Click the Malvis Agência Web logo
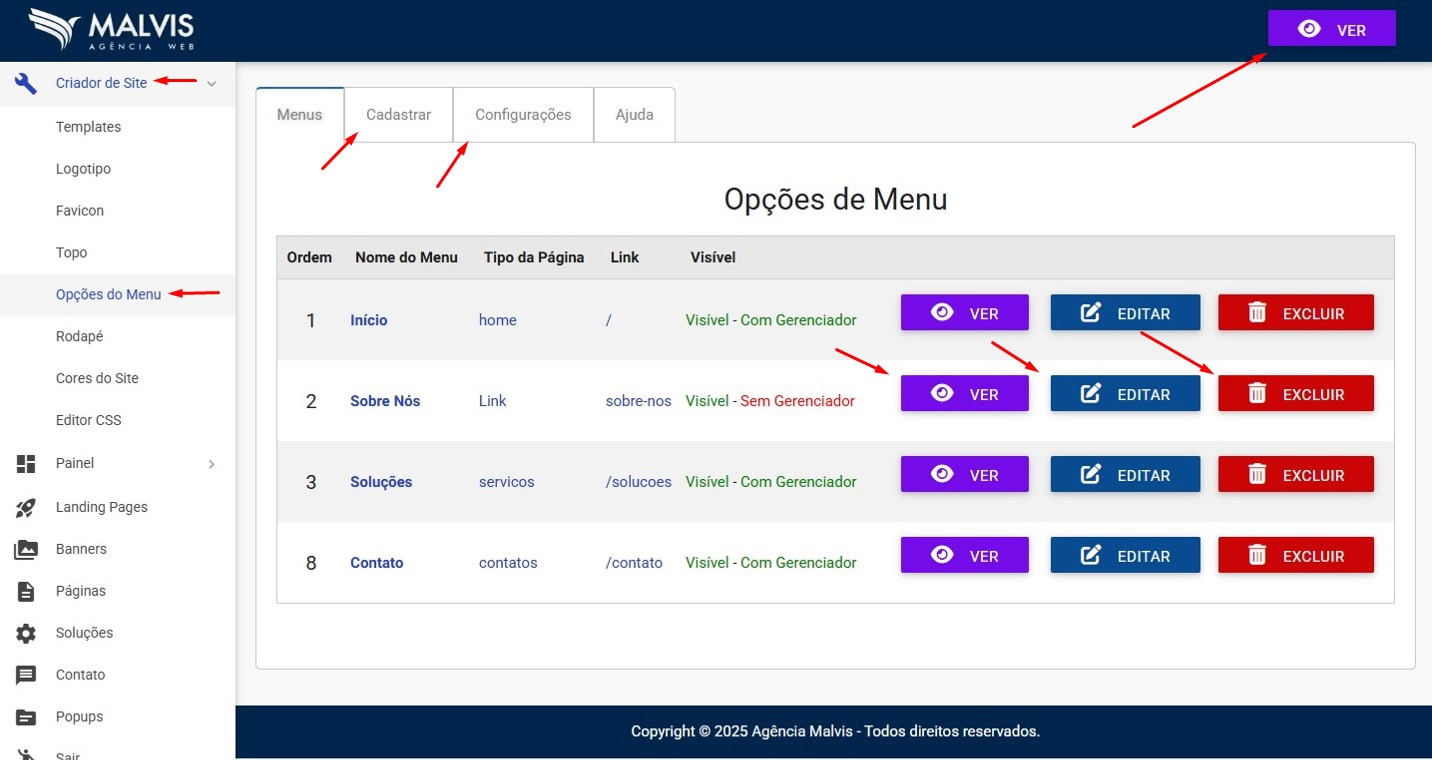Image resolution: width=1432 pixels, height=760 pixels. (x=112, y=30)
